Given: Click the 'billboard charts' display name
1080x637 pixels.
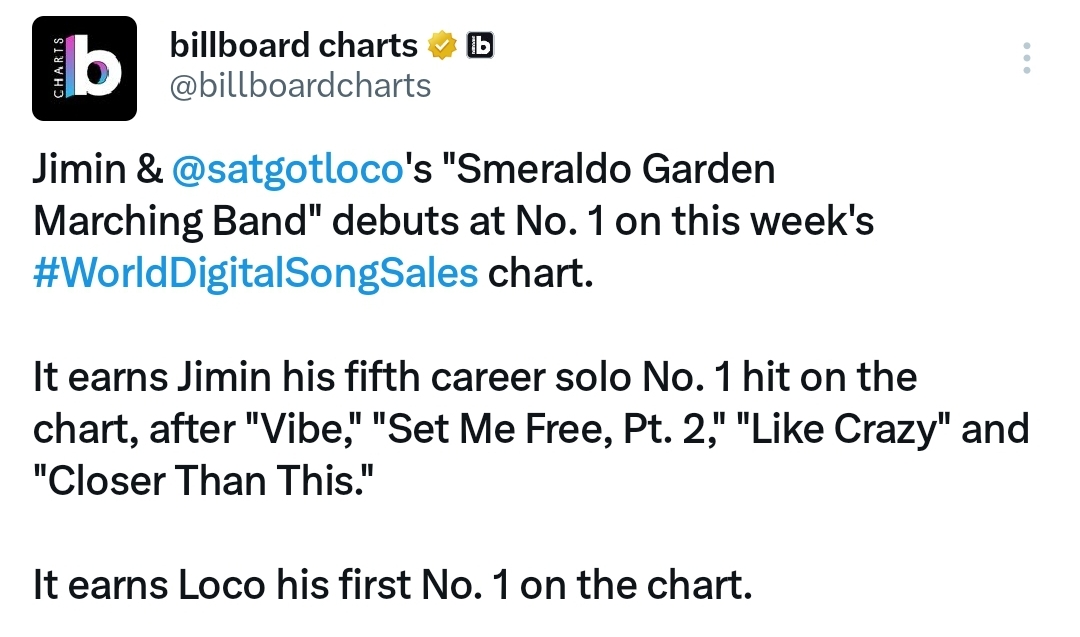Looking at the screenshot, I should [293, 45].
